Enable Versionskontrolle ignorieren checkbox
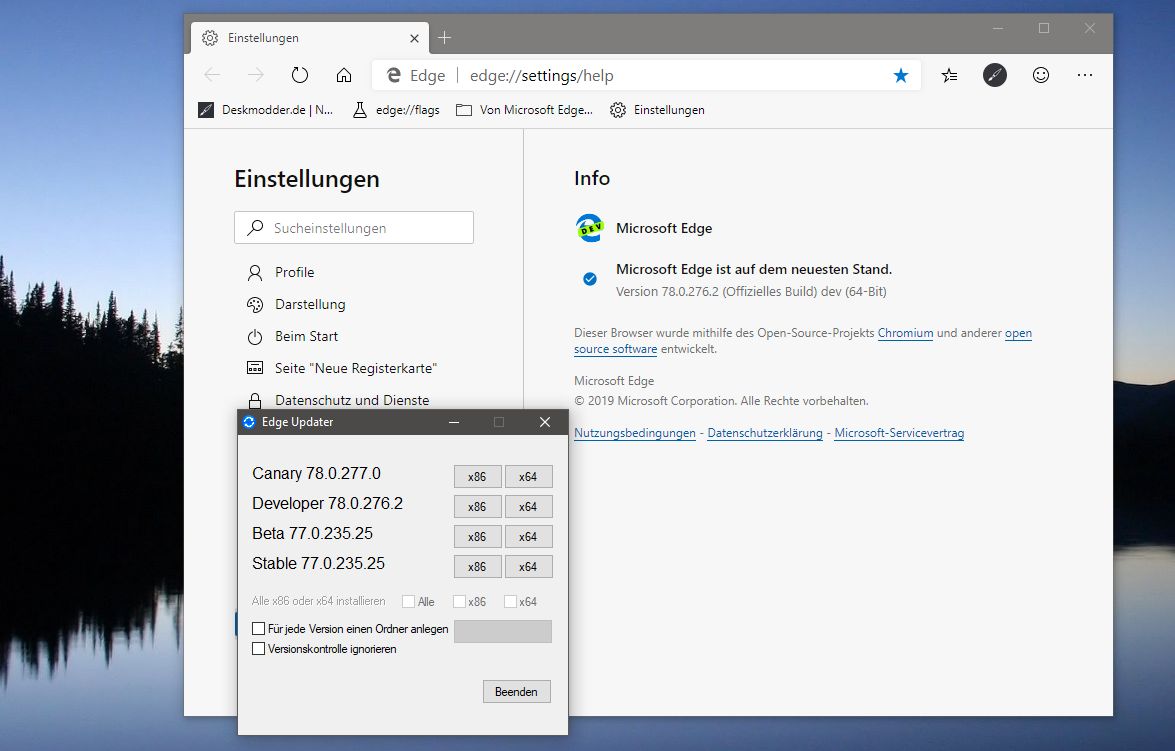Image resolution: width=1175 pixels, height=751 pixels. [259, 649]
